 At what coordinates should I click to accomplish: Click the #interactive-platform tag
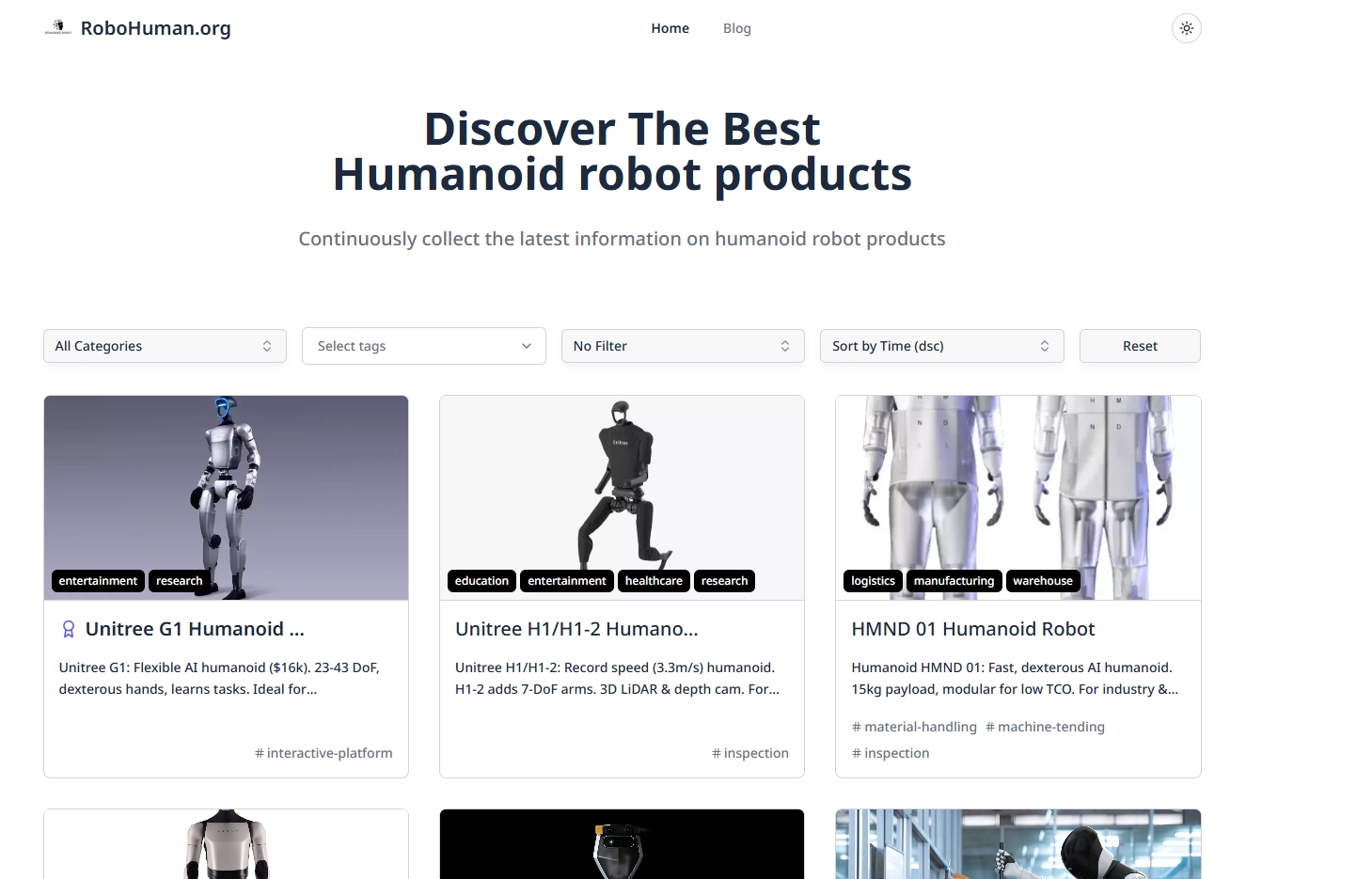pos(323,753)
